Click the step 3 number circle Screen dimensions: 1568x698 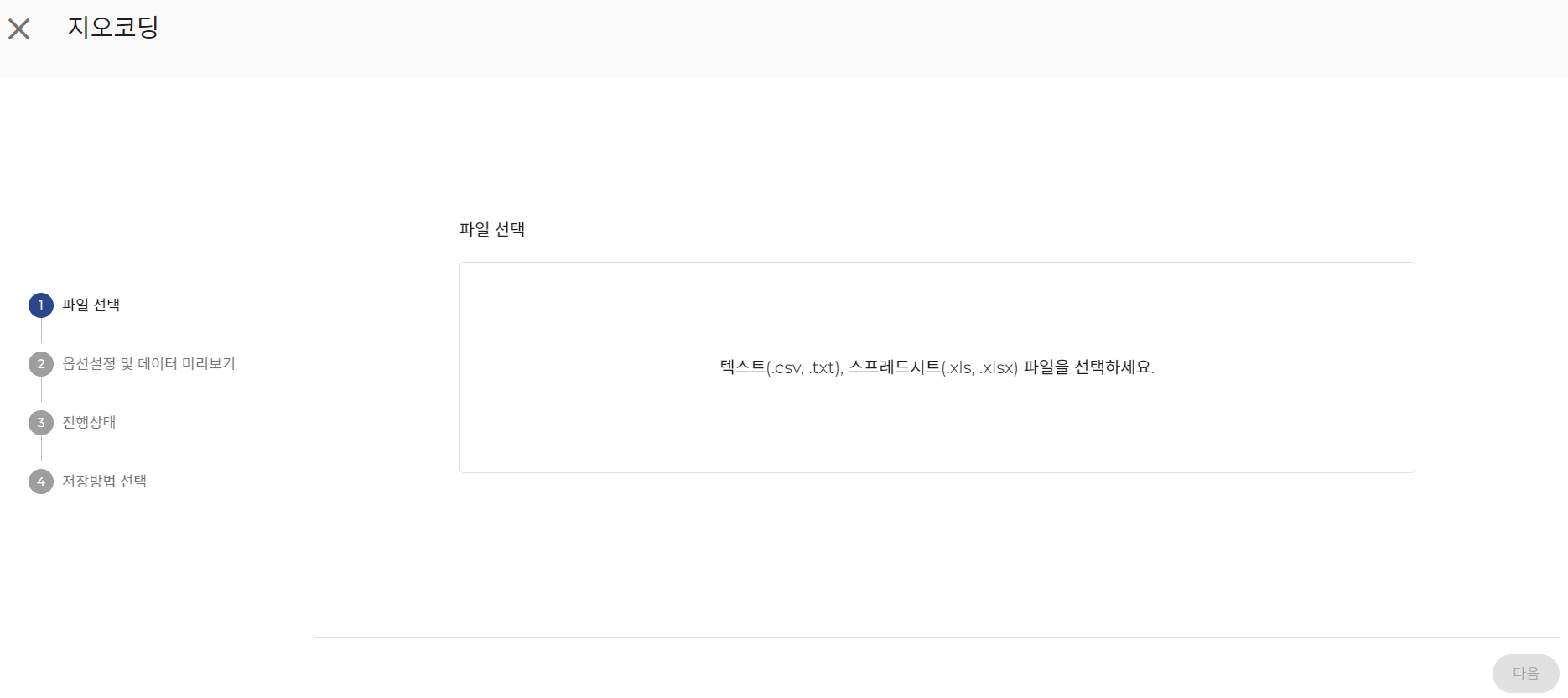pyautogui.click(x=41, y=423)
